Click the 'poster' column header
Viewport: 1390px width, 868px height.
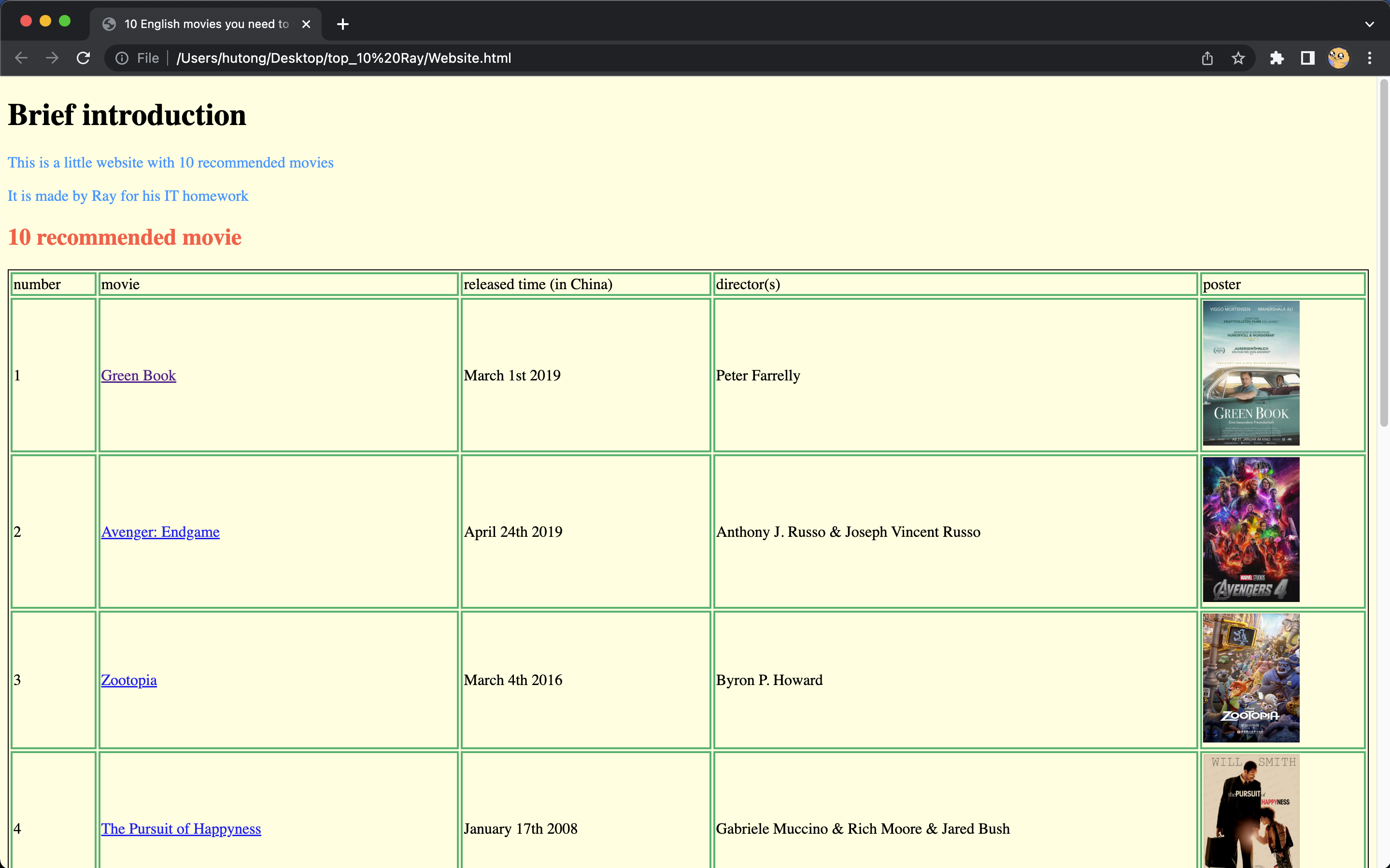1283,285
